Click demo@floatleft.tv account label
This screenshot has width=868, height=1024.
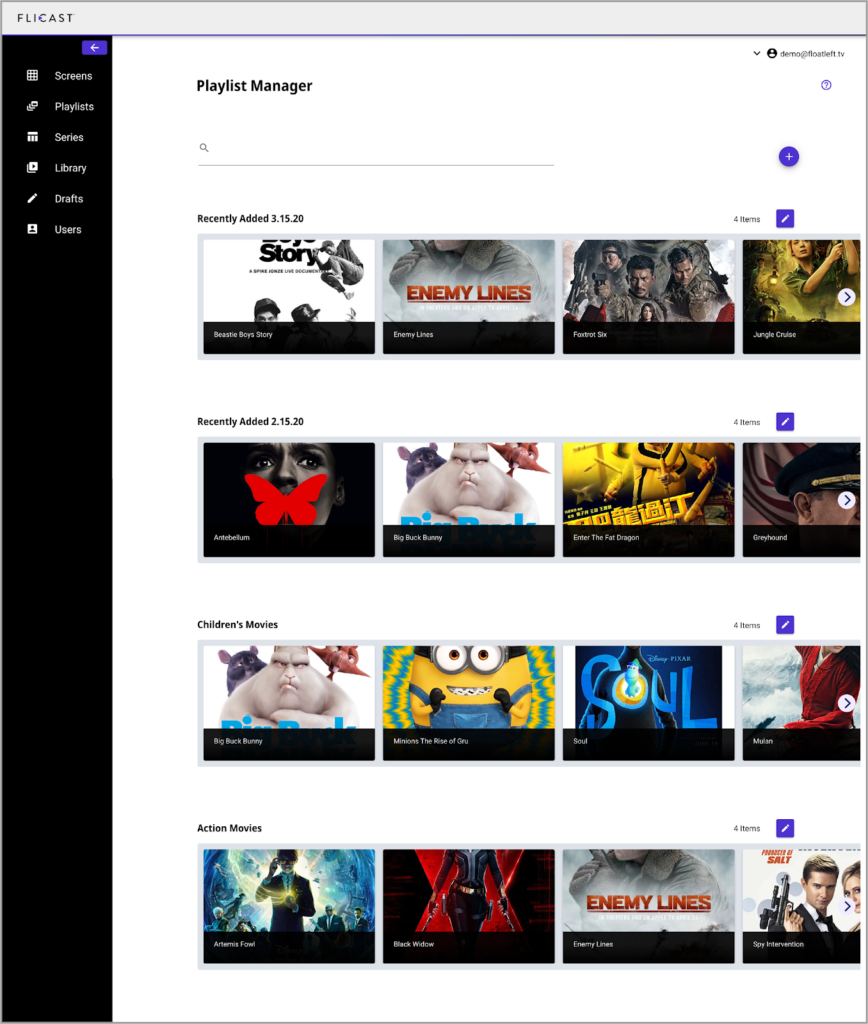812,54
